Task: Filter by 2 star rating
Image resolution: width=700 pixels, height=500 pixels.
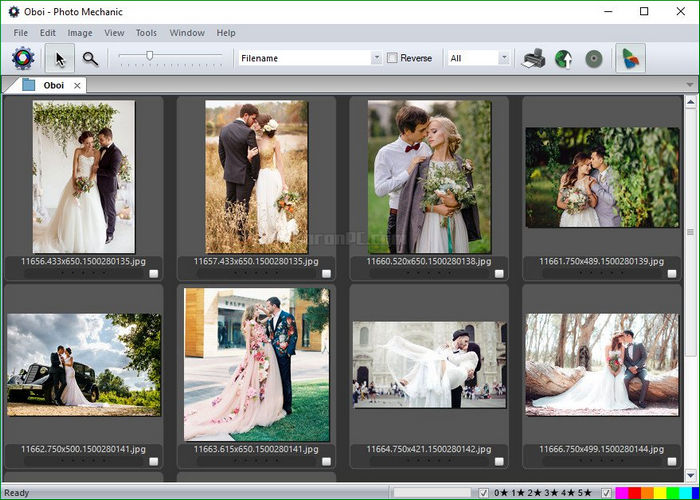Action: (534, 493)
